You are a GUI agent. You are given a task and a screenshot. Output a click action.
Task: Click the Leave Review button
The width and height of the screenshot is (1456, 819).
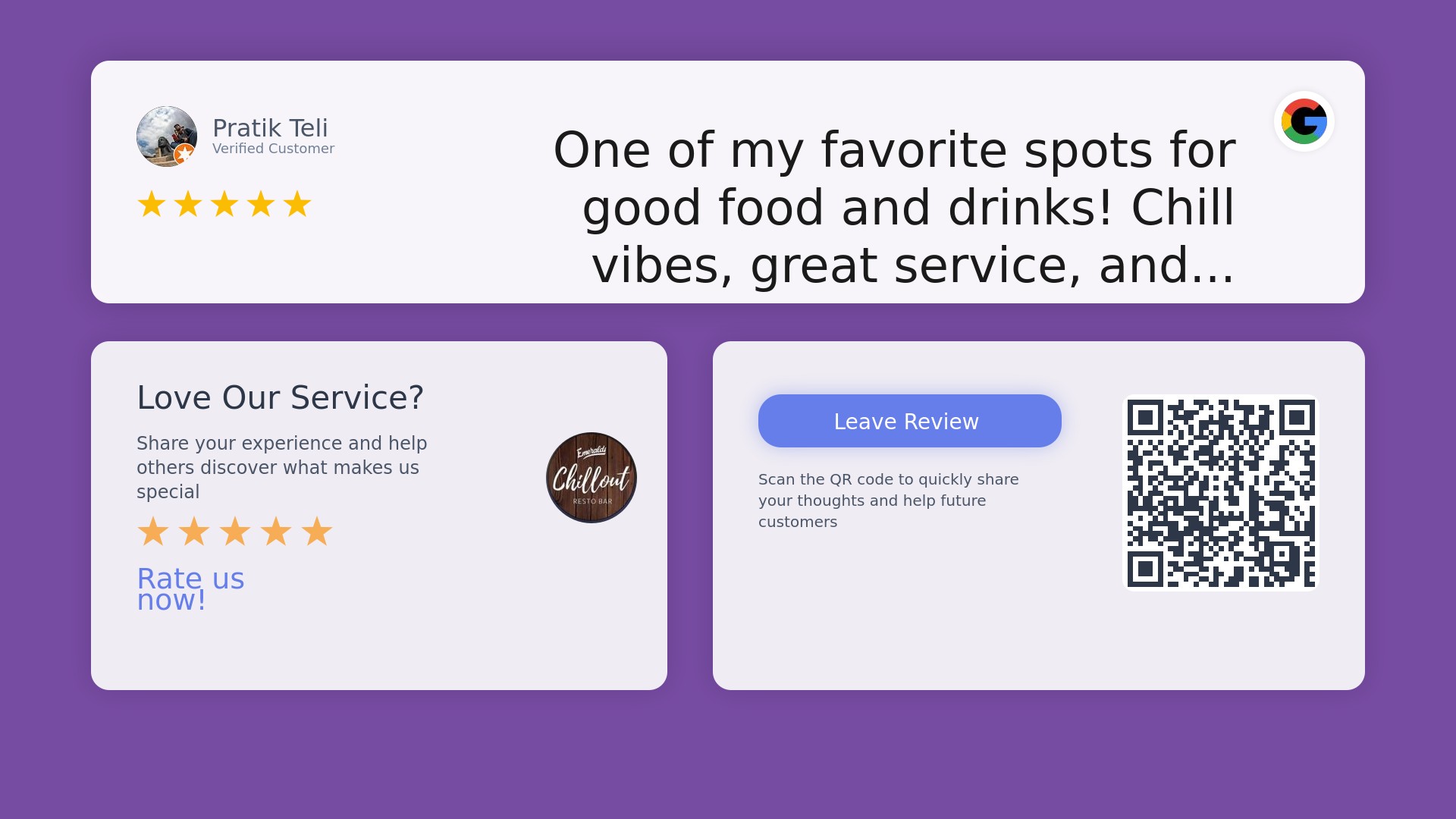910,421
